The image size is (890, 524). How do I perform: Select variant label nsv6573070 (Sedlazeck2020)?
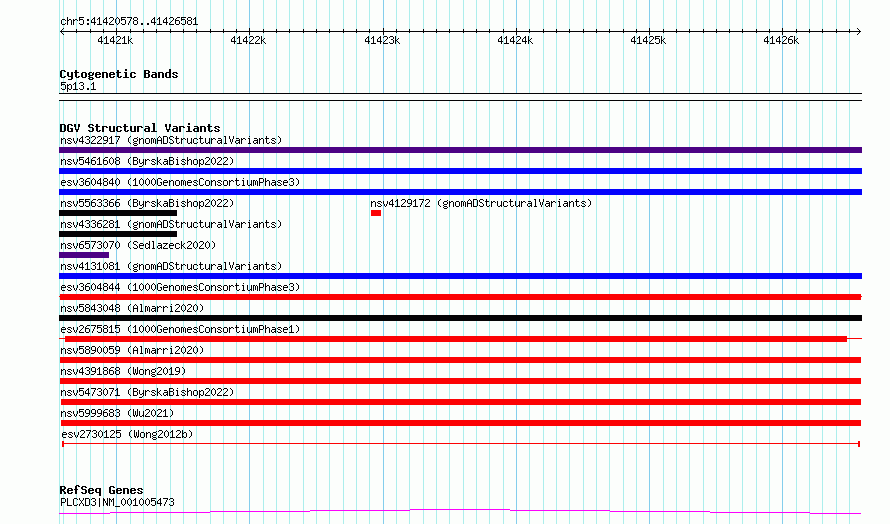click(x=138, y=245)
